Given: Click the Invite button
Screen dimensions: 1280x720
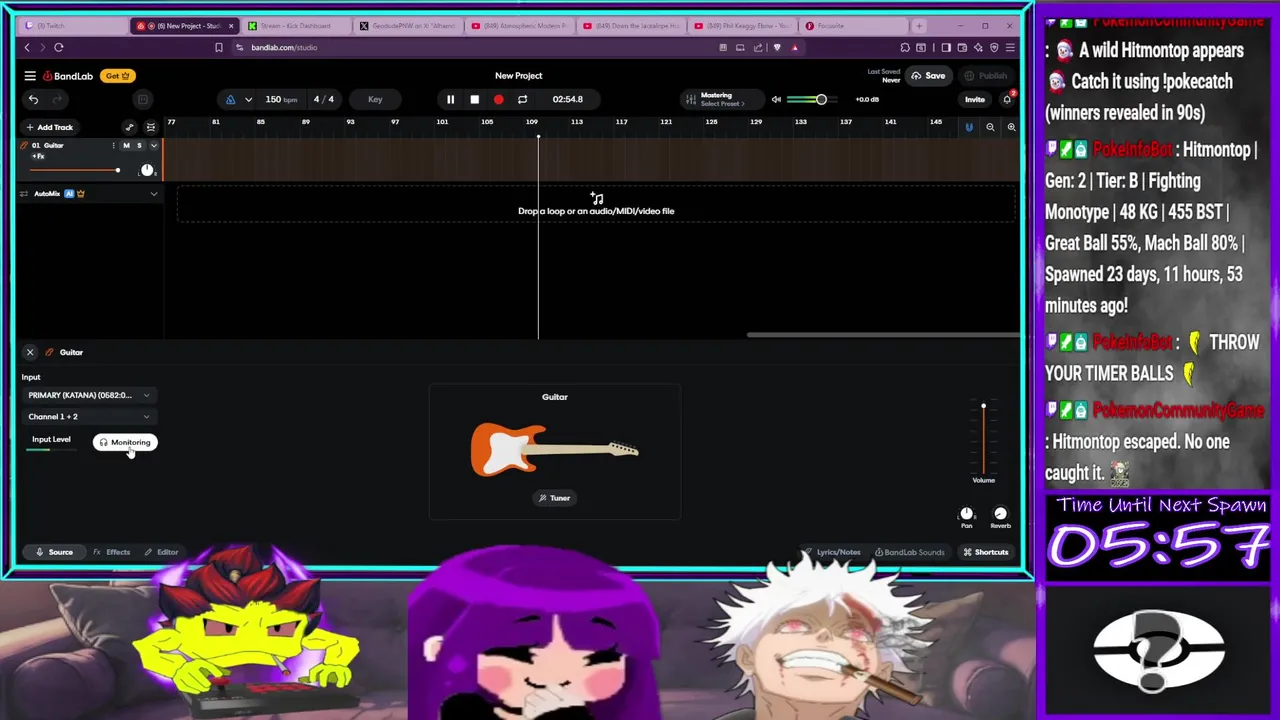Looking at the screenshot, I should click(x=974, y=99).
